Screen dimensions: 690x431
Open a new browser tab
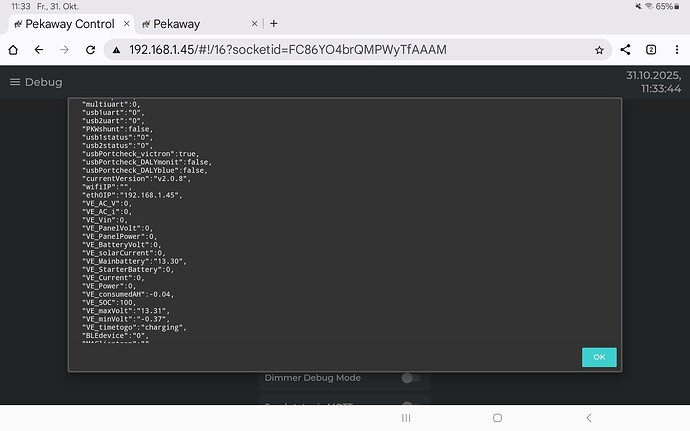[274, 23]
